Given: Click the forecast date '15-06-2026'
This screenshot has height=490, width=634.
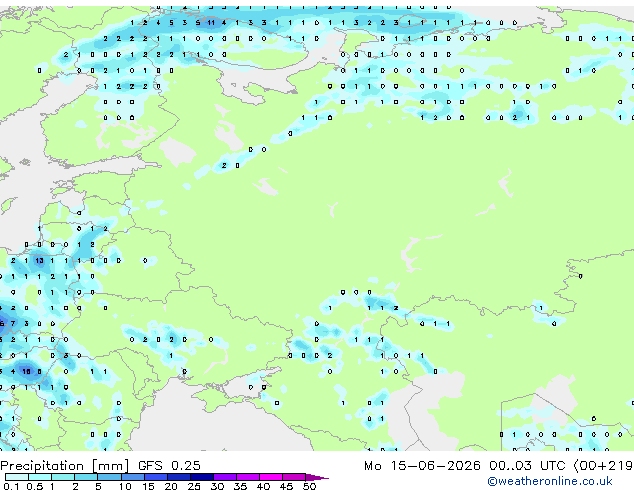Looking at the screenshot, I should point(435,466).
